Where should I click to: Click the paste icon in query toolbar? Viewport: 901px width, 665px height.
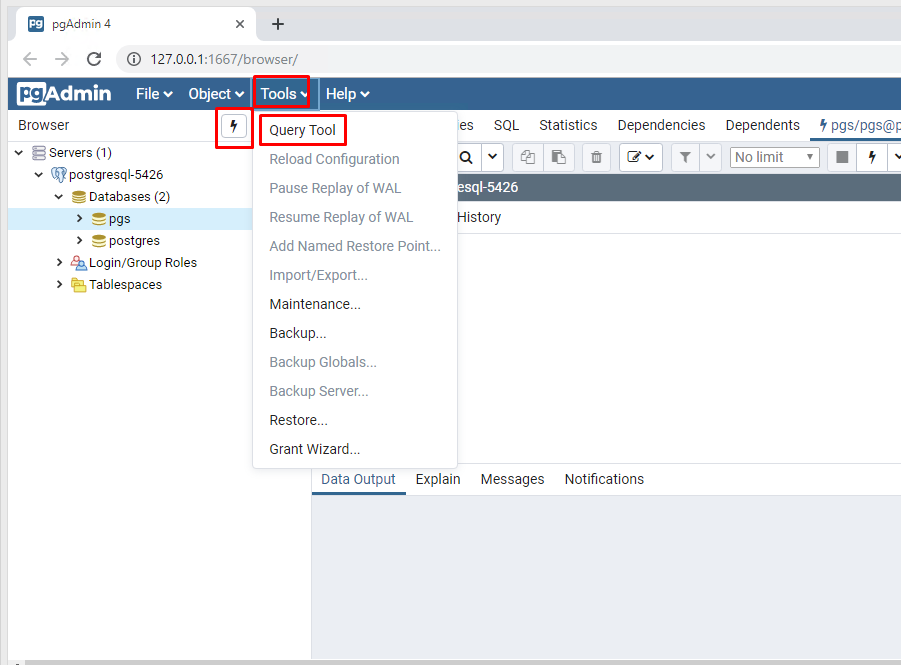click(558, 157)
